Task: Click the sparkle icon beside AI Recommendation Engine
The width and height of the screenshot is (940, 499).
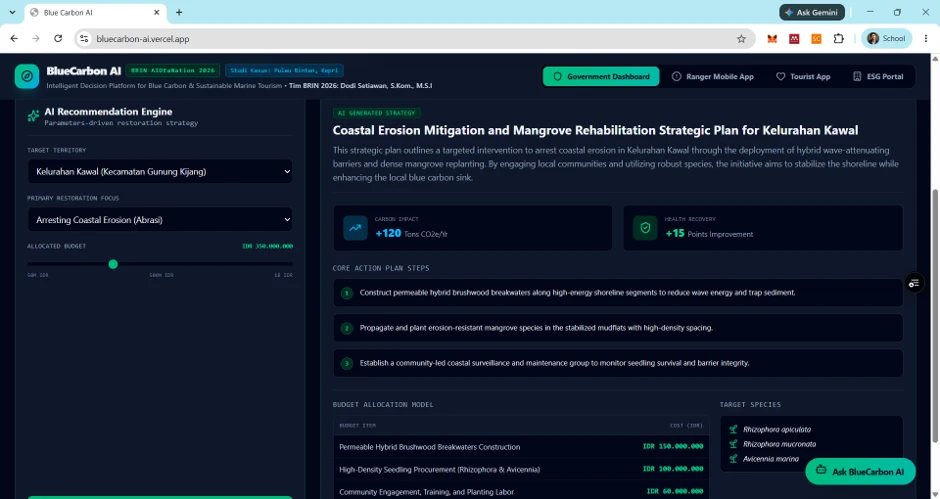Action: 34,116
